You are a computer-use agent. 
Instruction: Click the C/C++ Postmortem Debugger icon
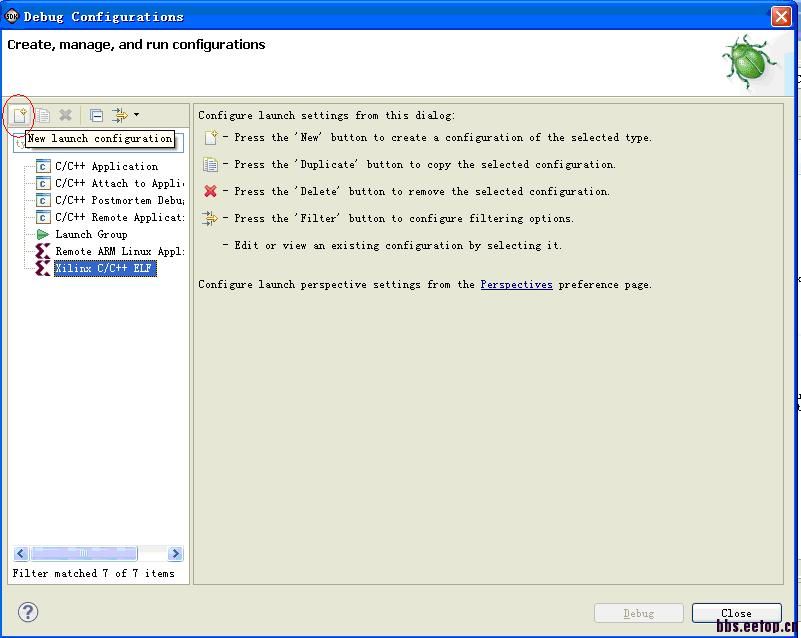point(43,200)
